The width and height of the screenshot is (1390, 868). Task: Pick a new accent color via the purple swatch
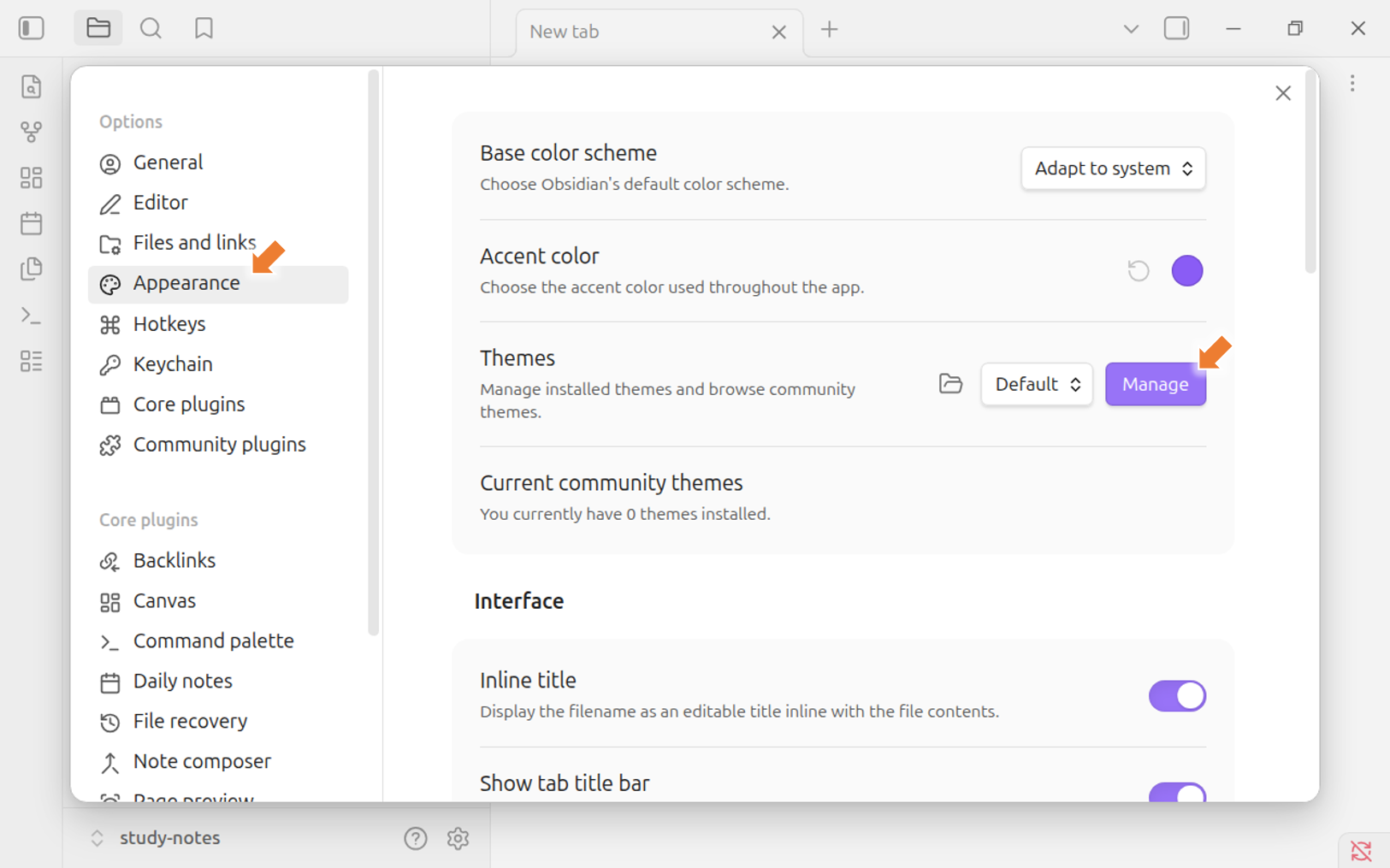click(1187, 271)
